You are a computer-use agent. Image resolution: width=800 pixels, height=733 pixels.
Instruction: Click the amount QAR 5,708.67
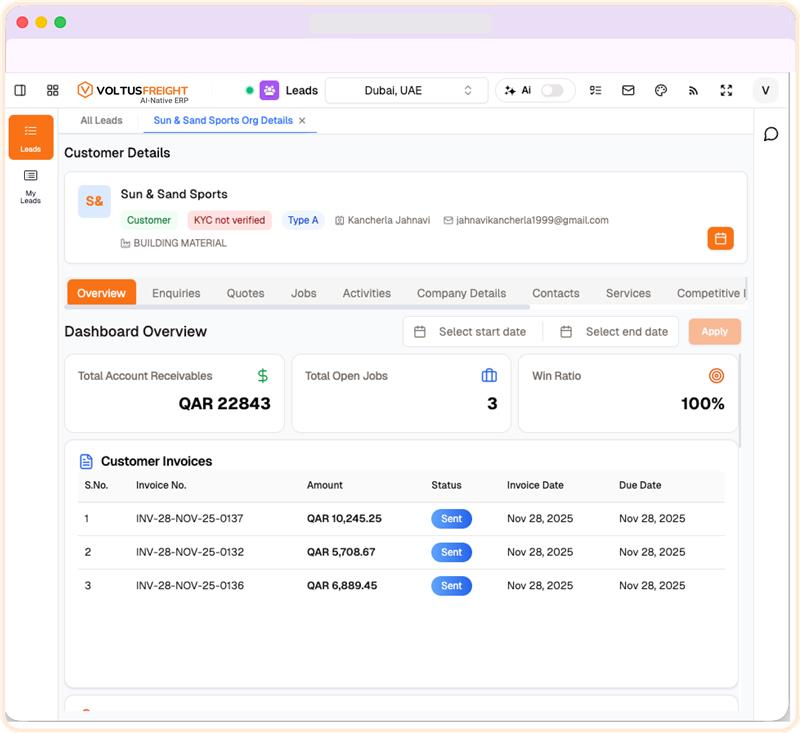(341, 552)
